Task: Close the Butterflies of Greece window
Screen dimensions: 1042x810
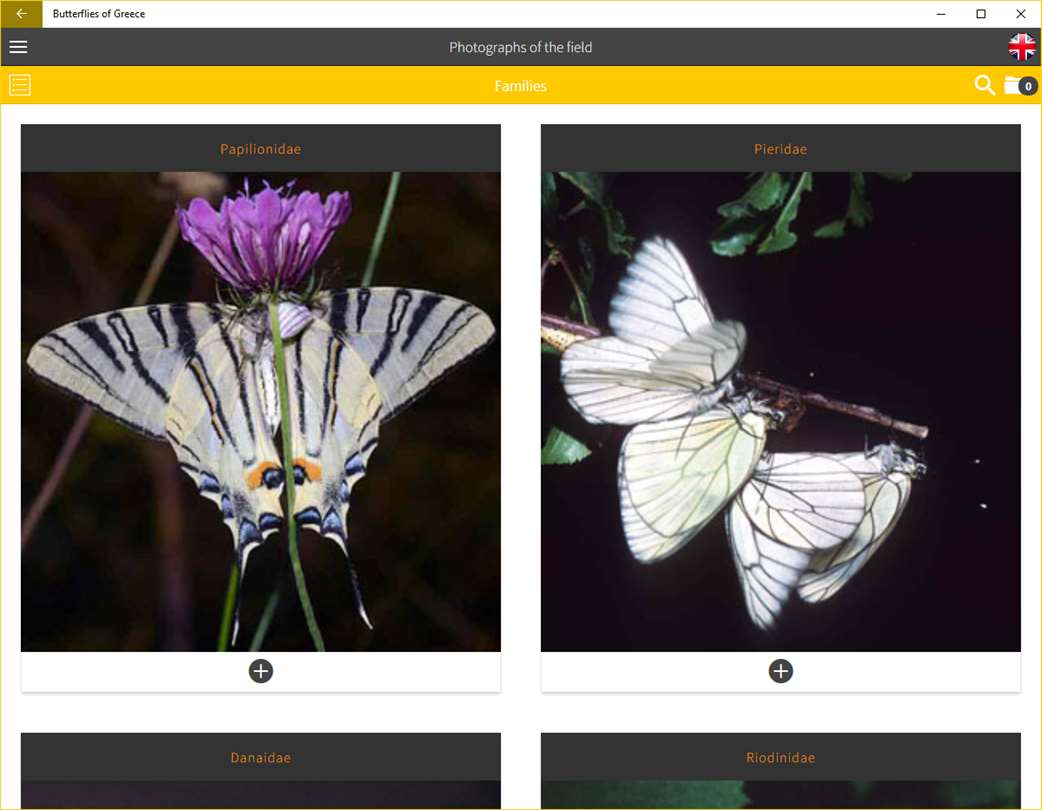Action: point(1021,14)
